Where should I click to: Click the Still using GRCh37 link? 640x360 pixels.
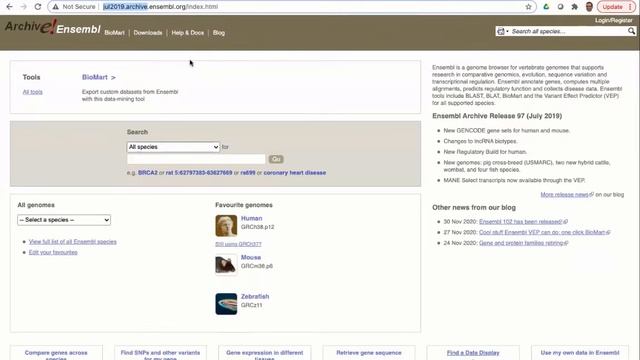point(238,244)
